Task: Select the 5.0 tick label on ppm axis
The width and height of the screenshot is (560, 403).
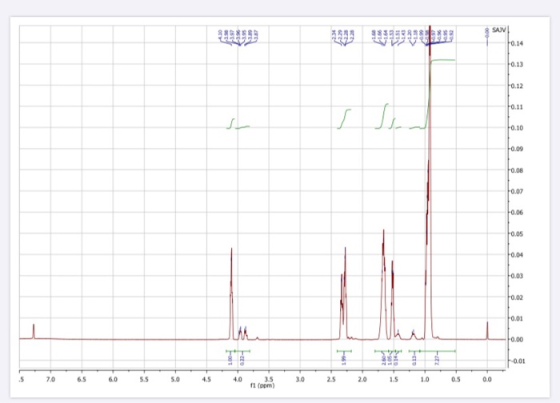Action: pos(175,379)
